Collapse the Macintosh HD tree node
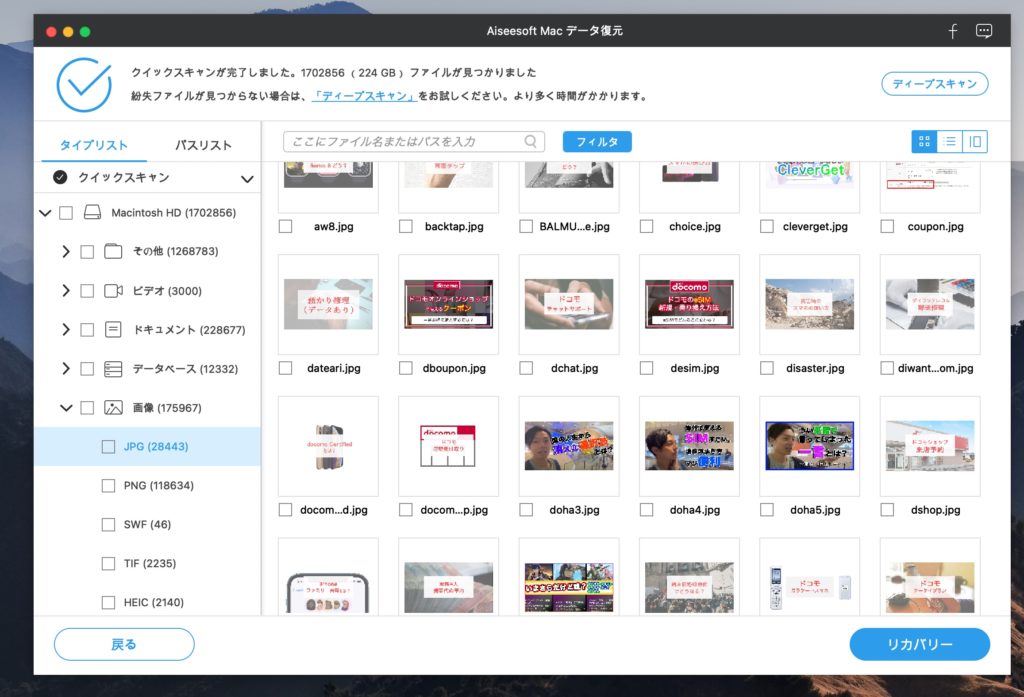 (45, 213)
